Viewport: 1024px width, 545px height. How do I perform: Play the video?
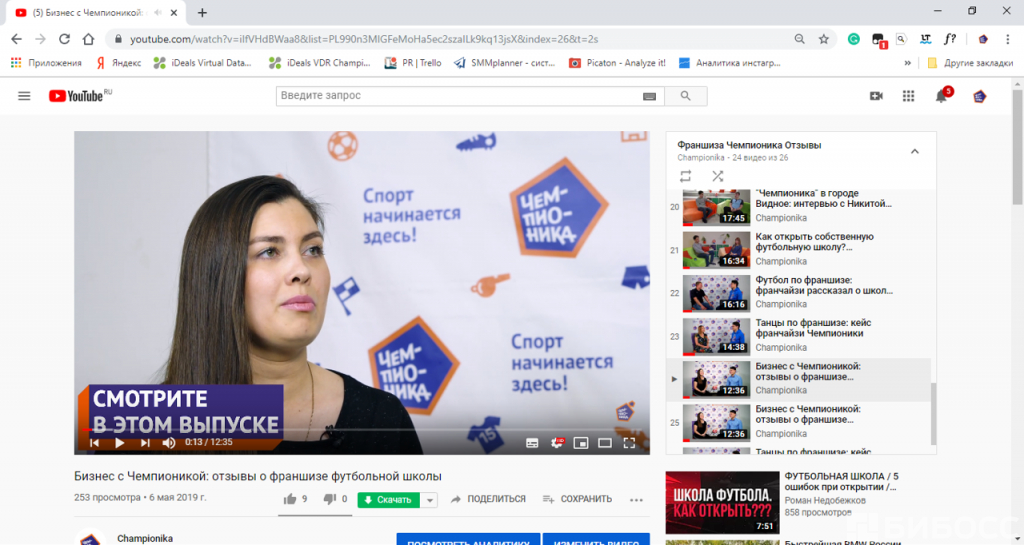pyautogui.click(x=120, y=443)
